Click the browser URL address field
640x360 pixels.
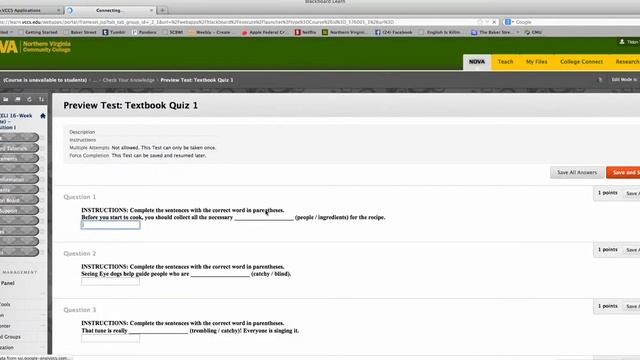tap(237, 22)
